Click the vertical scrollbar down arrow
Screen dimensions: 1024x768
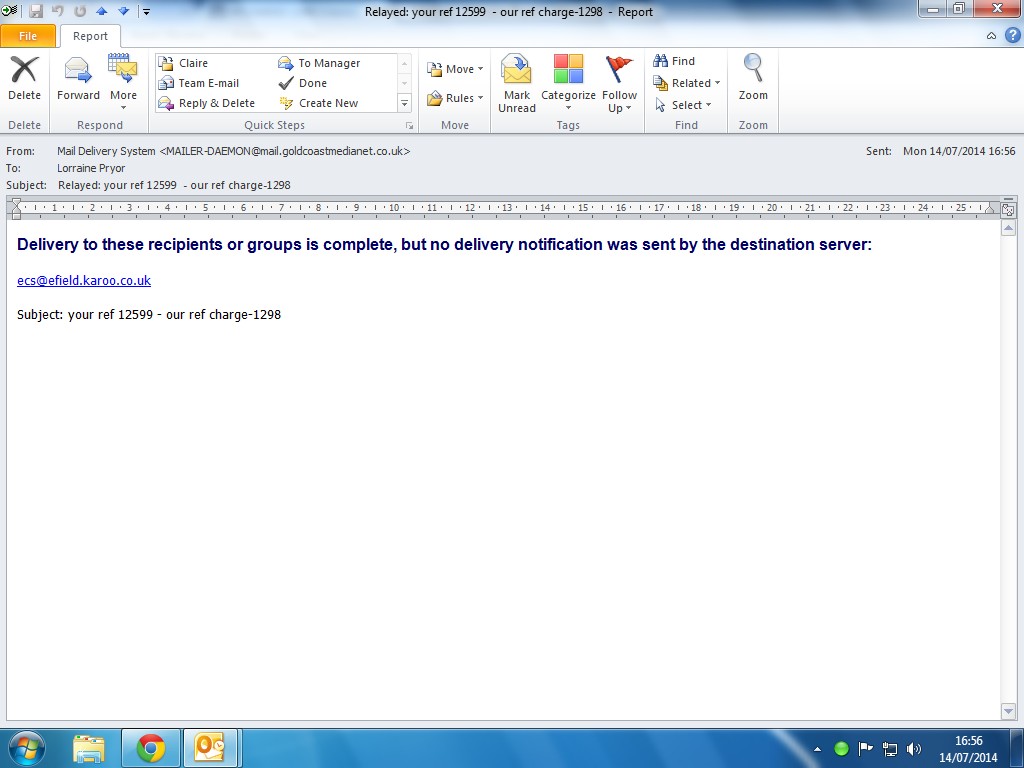click(x=1008, y=711)
